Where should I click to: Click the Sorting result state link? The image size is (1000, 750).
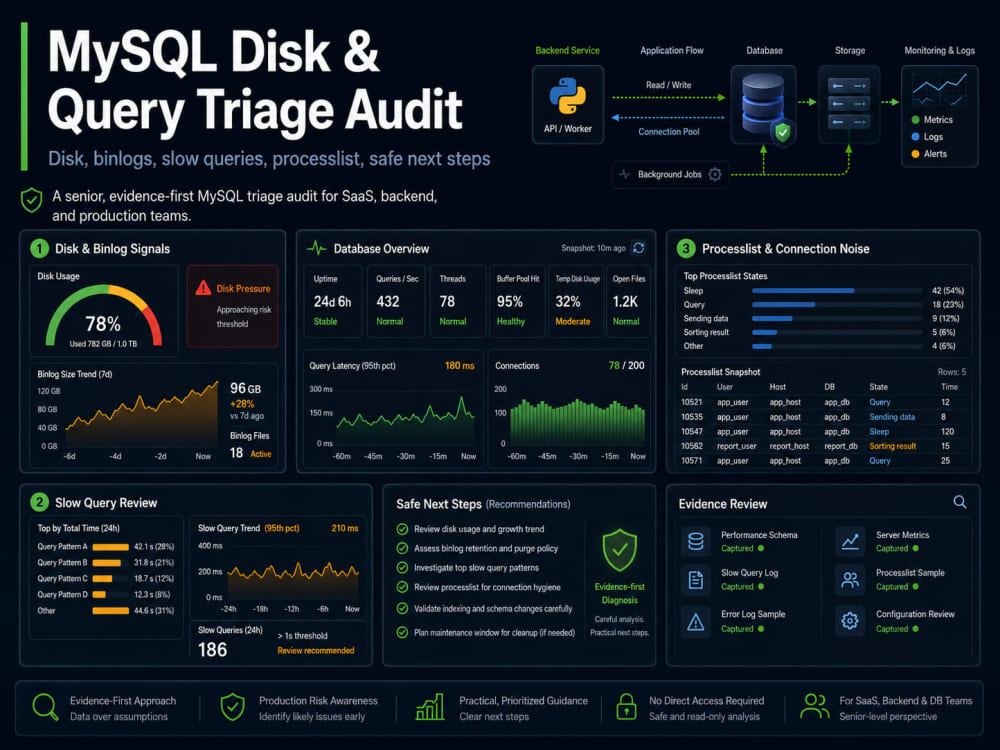point(892,446)
